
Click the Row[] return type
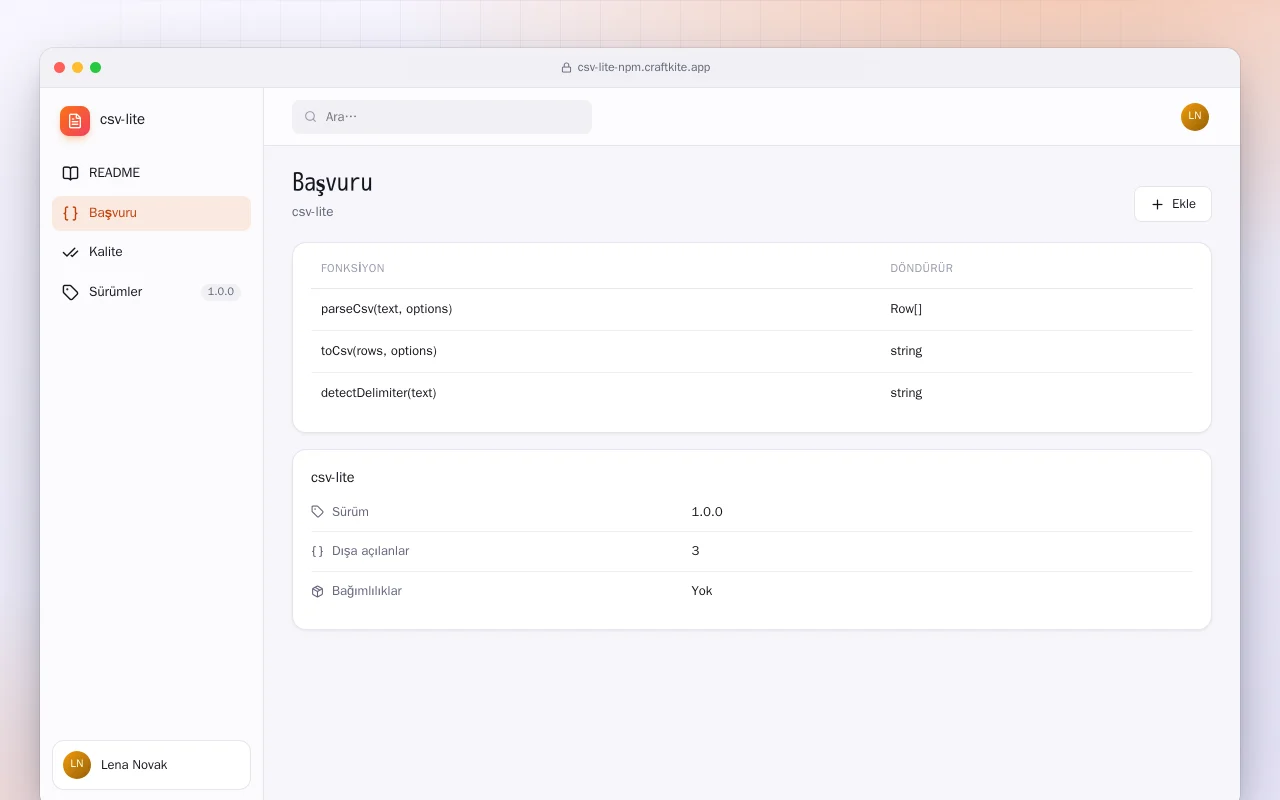click(906, 310)
